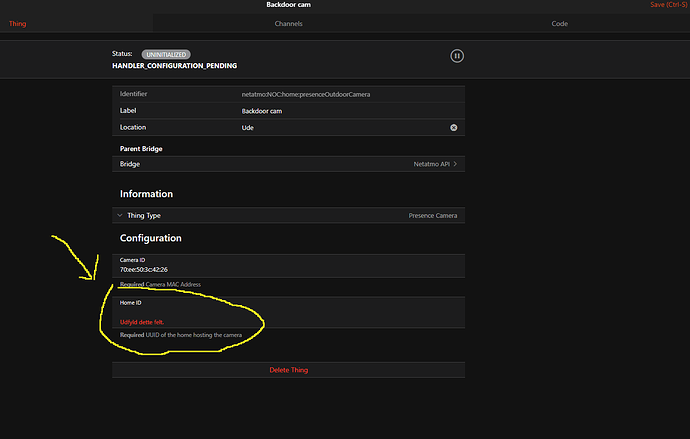This screenshot has height=439, width=690.
Task: Click the Backdoor cam page title
Action: click(288, 5)
